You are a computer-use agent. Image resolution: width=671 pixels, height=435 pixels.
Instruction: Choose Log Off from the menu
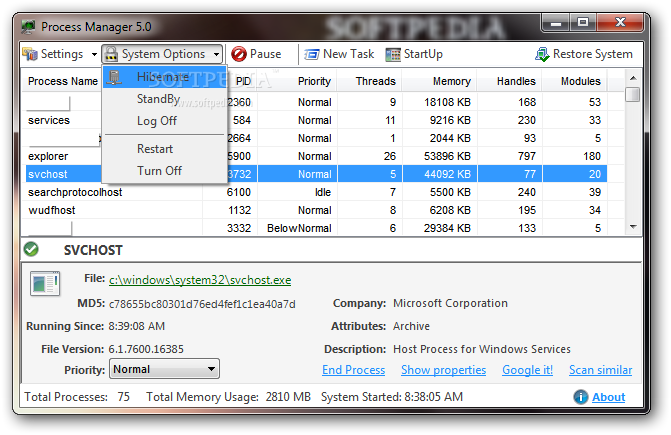coord(164,121)
